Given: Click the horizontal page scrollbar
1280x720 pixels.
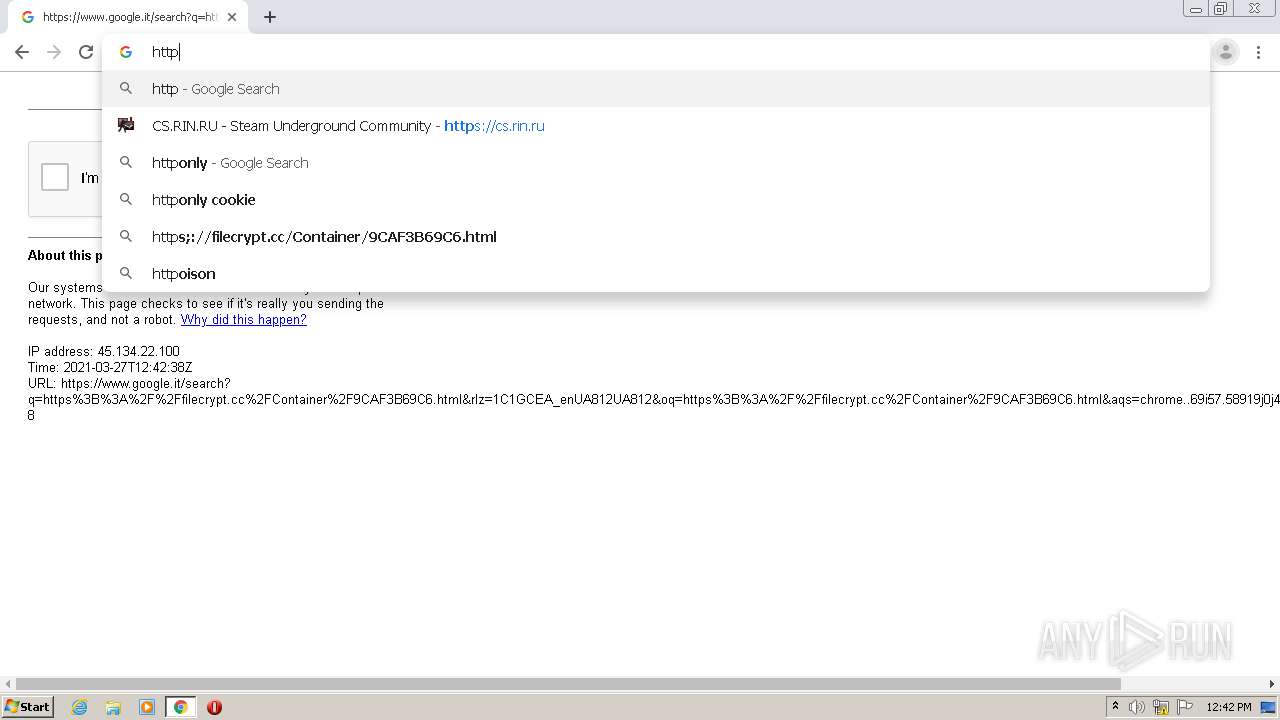Looking at the screenshot, I should click(x=568, y=684).
